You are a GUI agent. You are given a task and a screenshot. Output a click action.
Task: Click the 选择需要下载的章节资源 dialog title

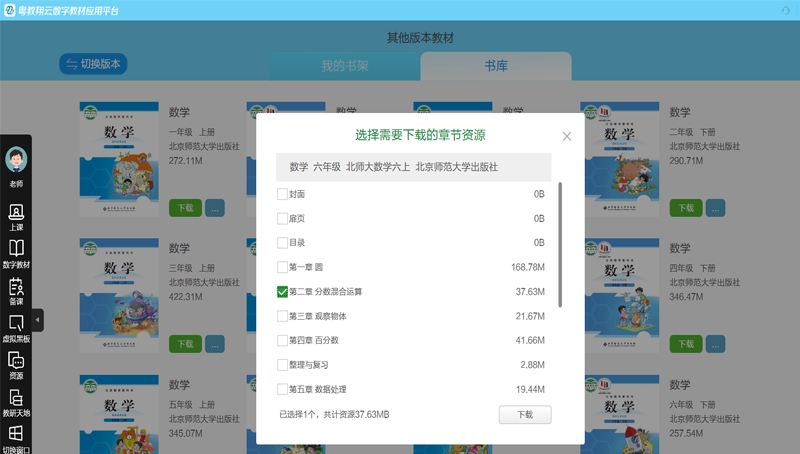tap(420, 135)
